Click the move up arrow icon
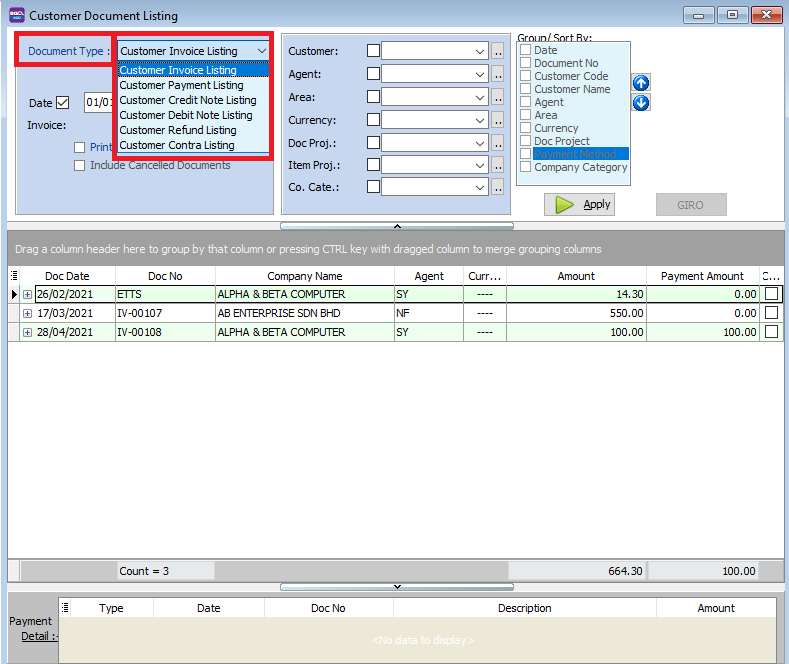Viewport: 789px width, 664px height. click(641, 83)
